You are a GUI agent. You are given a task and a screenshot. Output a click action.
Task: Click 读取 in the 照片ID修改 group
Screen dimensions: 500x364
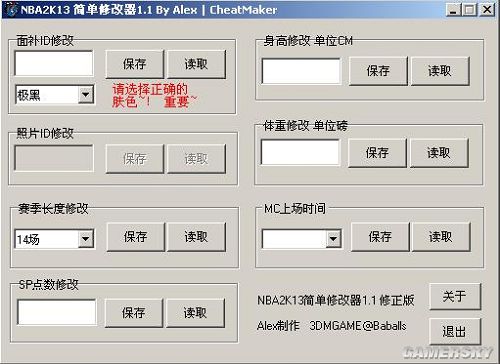[196, 159]
